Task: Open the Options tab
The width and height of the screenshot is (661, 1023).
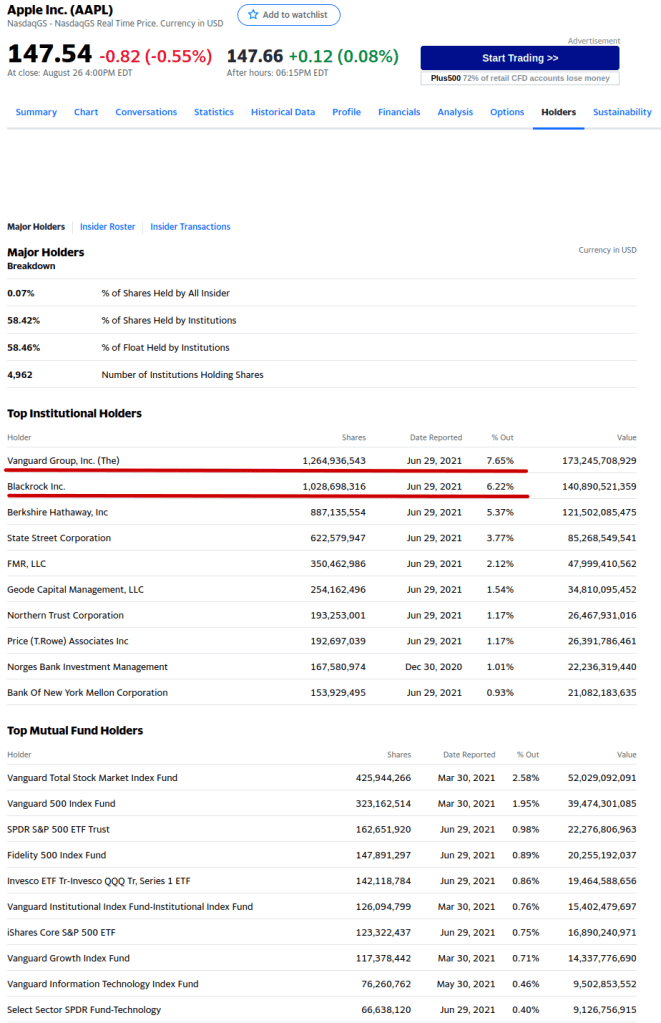Action: click(507, 112)
